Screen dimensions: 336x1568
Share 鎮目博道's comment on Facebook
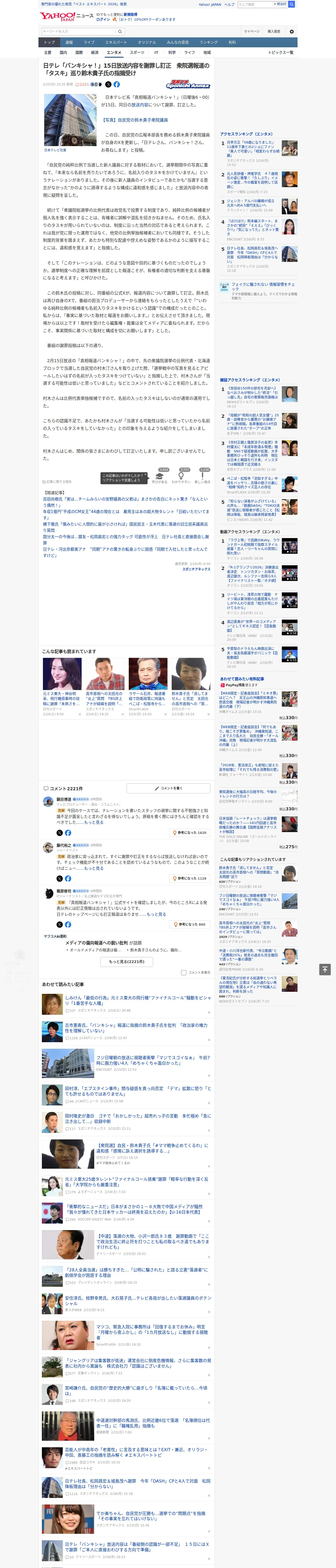[68, 833]
